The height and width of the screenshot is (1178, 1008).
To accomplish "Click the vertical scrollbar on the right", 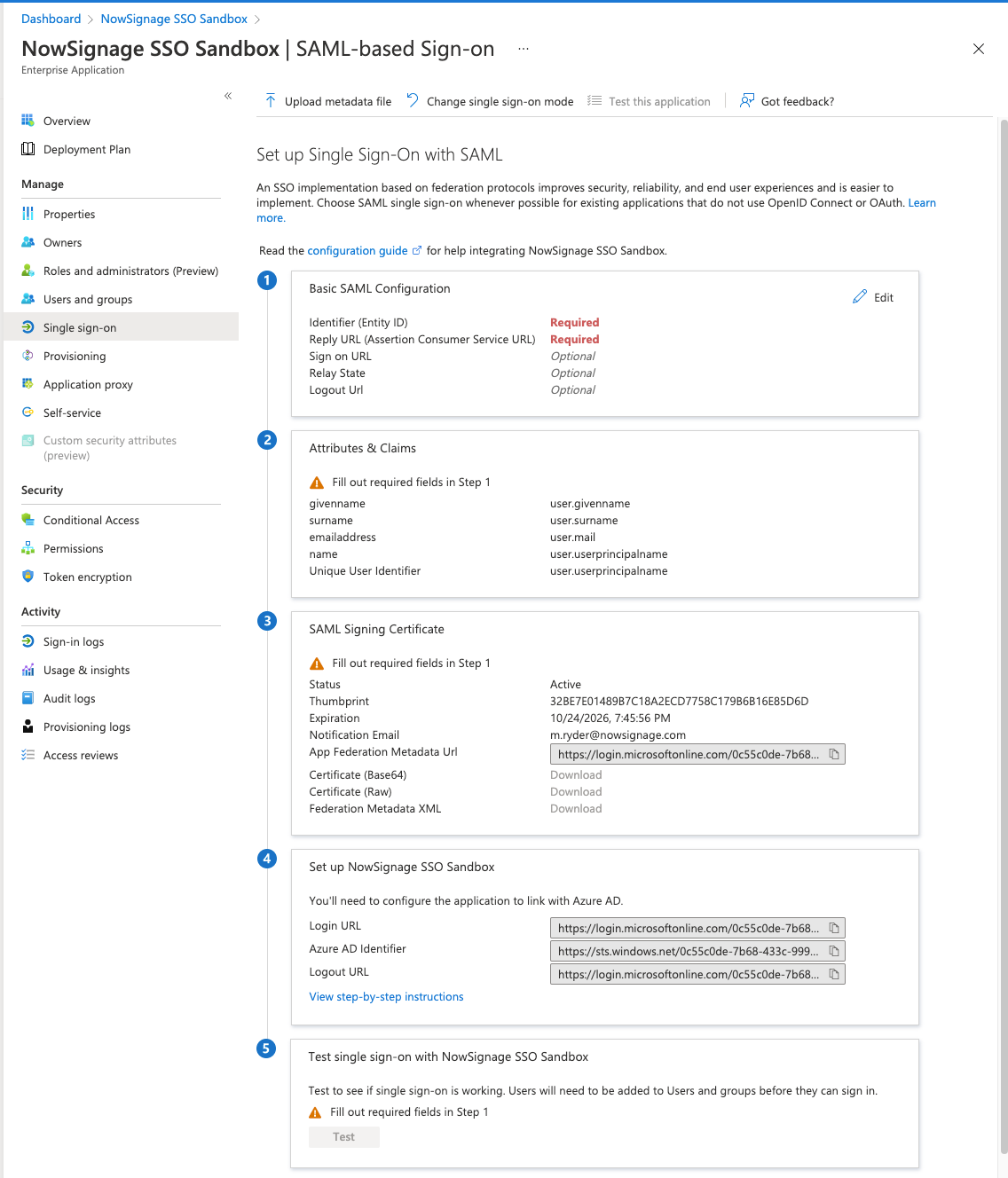I will pyautogui.click(x=1004, y=621).
